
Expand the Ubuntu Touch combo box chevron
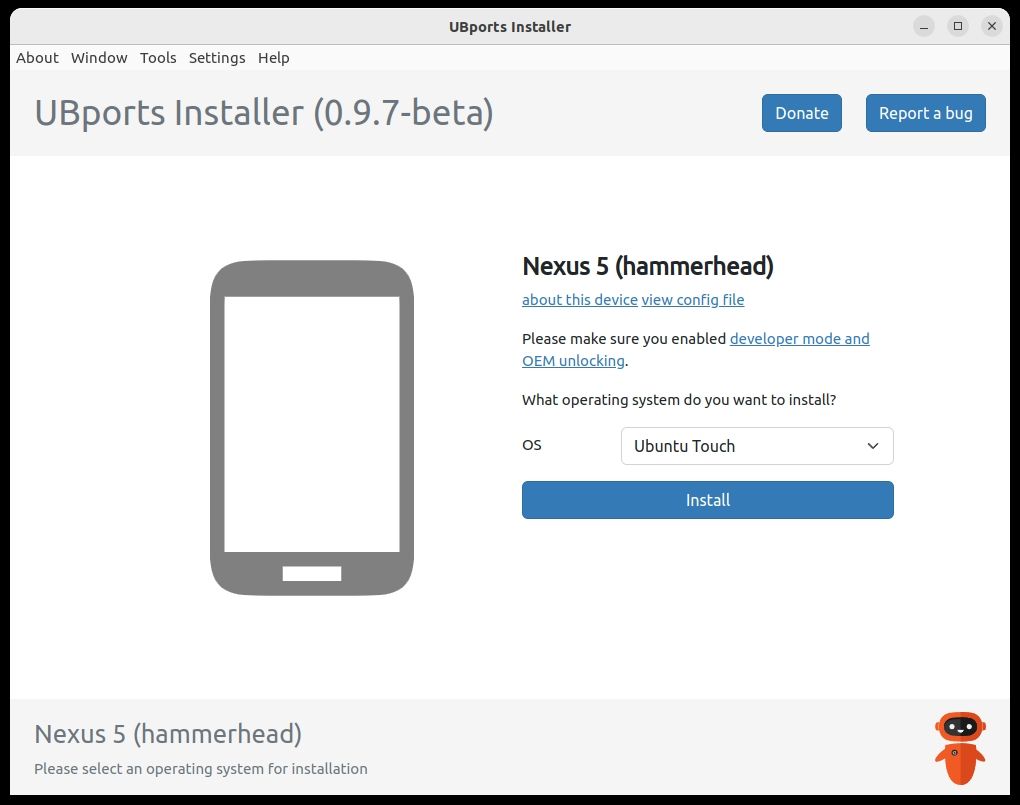tap(874, 446)
